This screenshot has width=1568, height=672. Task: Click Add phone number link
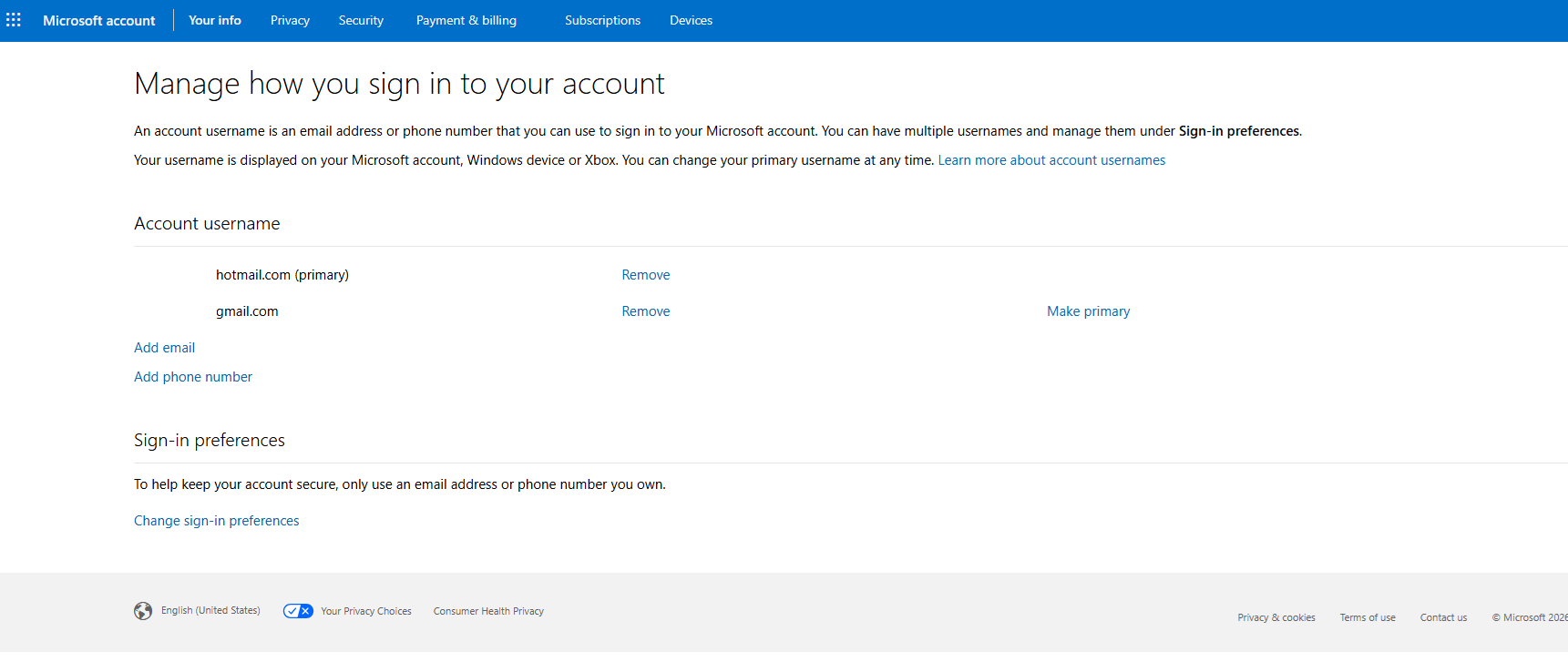point(193,377)
